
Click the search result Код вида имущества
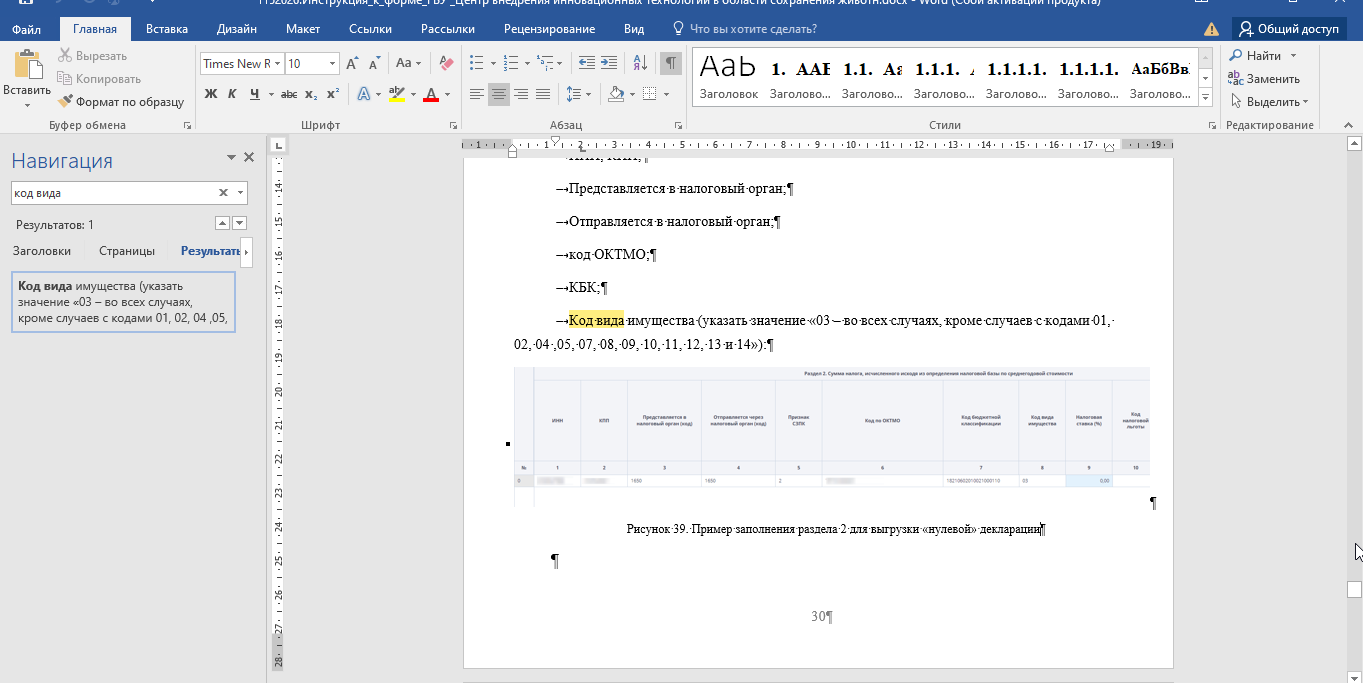(x=123, y=302)
